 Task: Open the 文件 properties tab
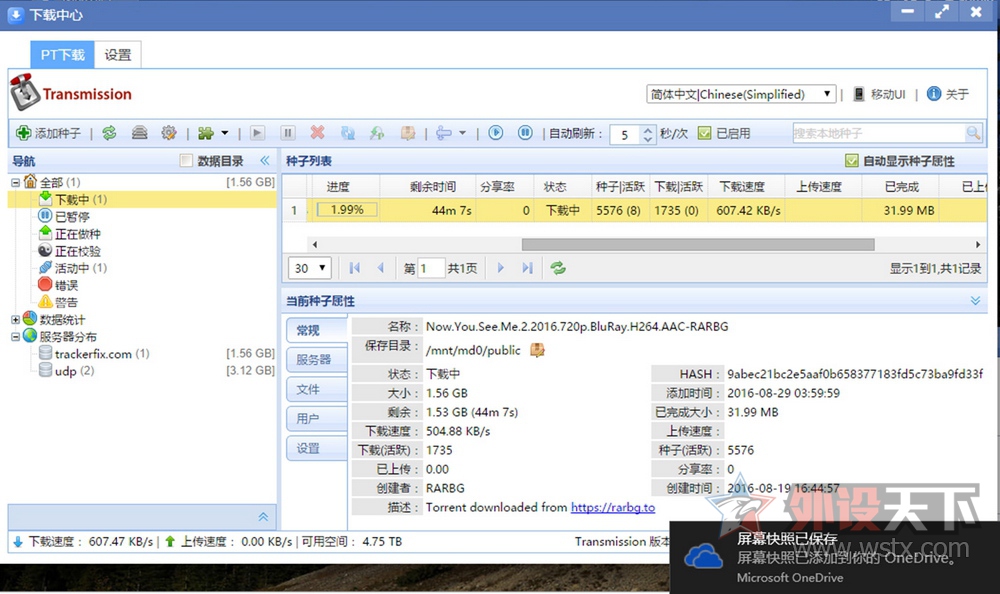point(316,389)
